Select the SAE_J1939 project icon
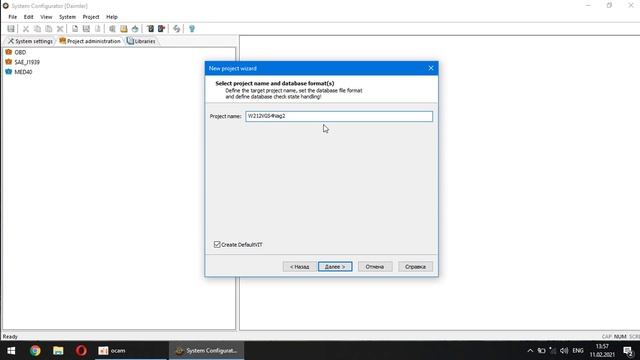 pyautogui.click(x=9, y=62)
